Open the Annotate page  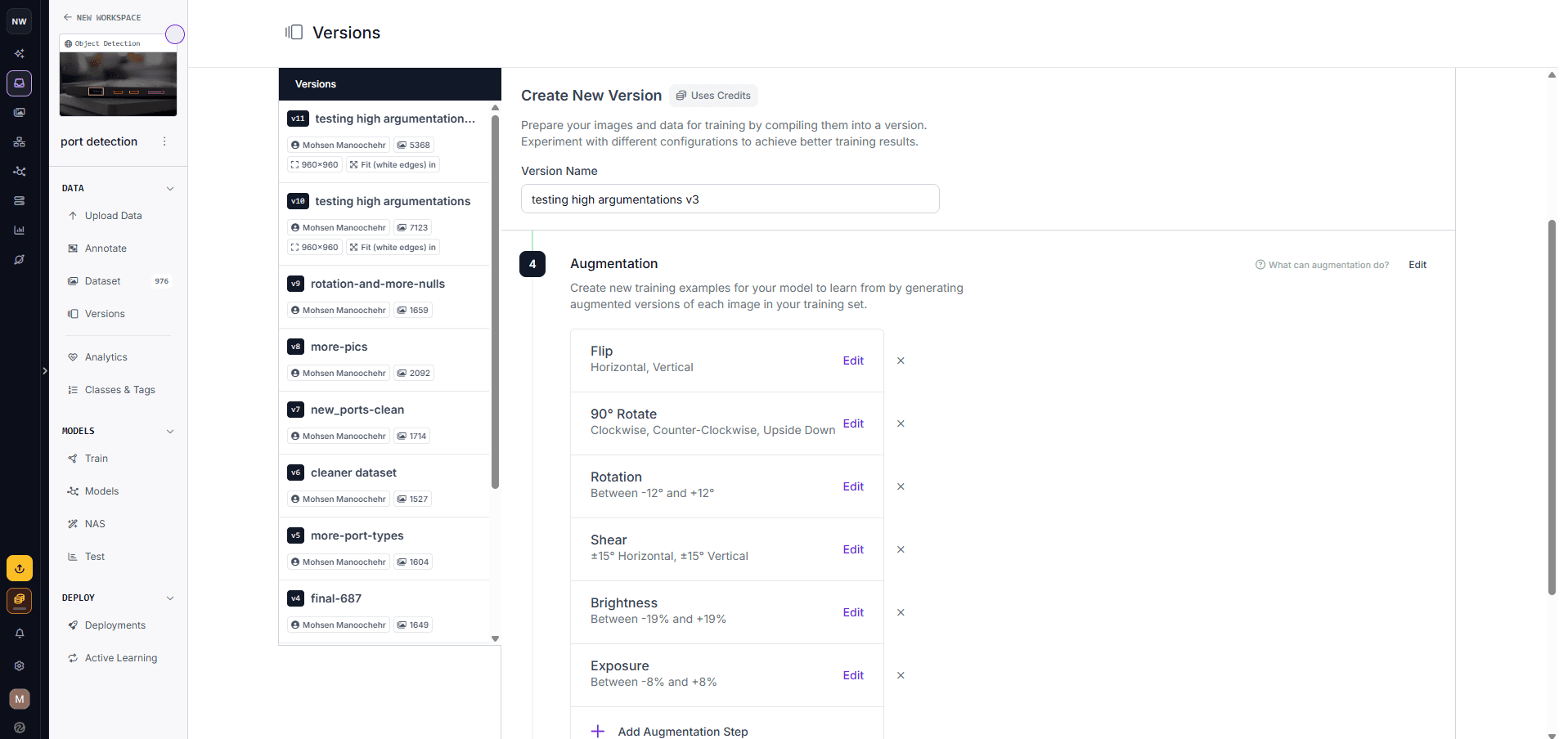click(x=106, y=249)
